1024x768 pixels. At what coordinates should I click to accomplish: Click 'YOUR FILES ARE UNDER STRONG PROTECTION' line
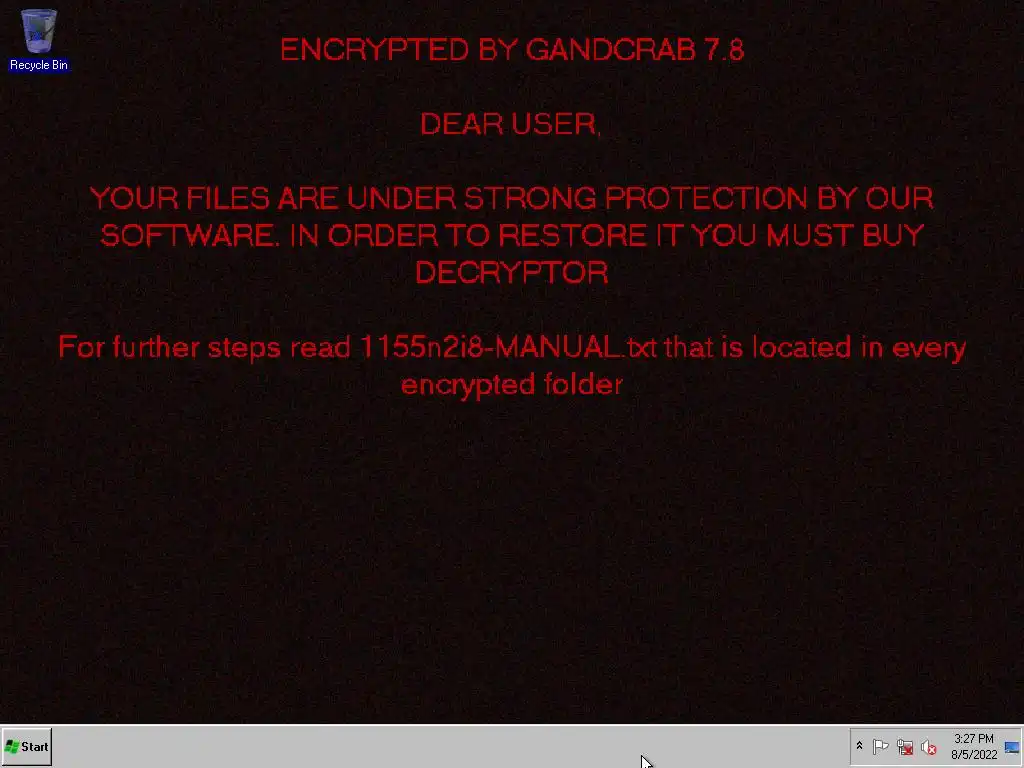449,199
